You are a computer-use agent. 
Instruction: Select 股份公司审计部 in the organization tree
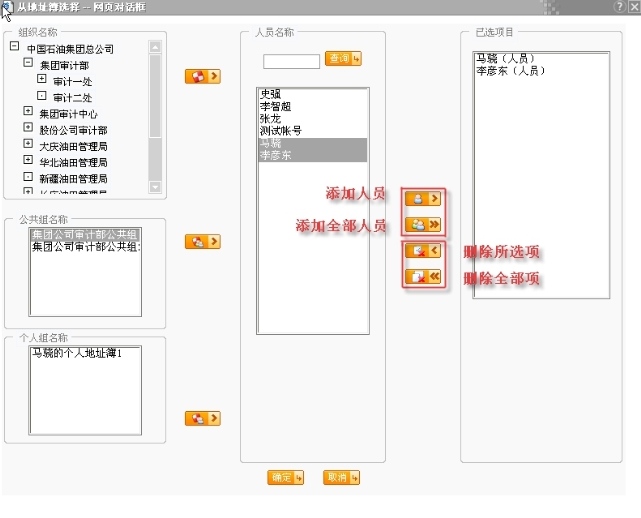pyautogui.click(x=73, y=129)
